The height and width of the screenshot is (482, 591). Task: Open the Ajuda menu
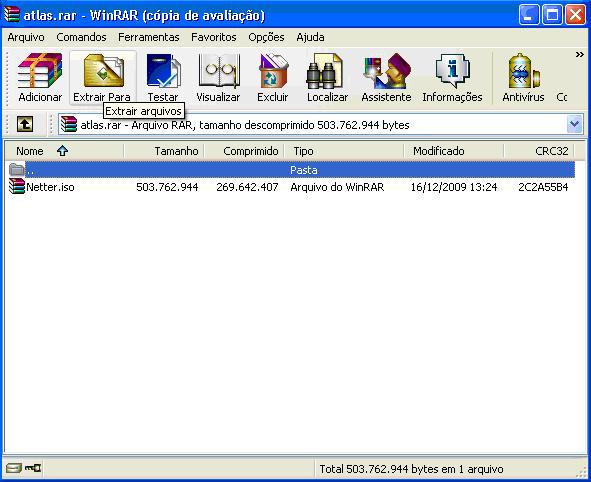tap(310, 37)
